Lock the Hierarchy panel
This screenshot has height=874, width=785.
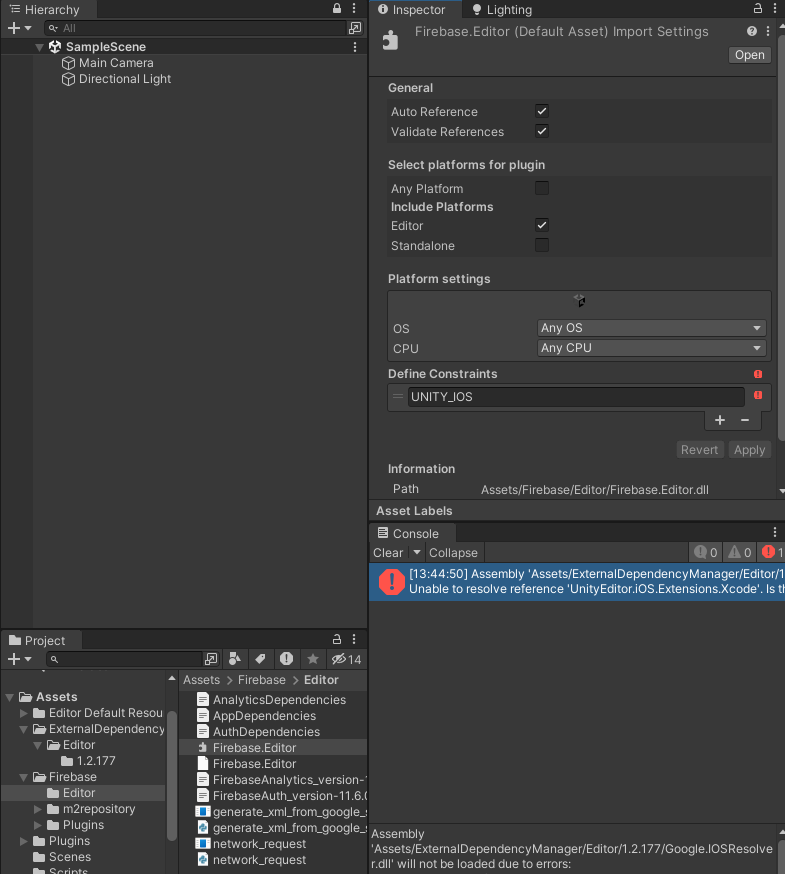click(x=337, y=8)
